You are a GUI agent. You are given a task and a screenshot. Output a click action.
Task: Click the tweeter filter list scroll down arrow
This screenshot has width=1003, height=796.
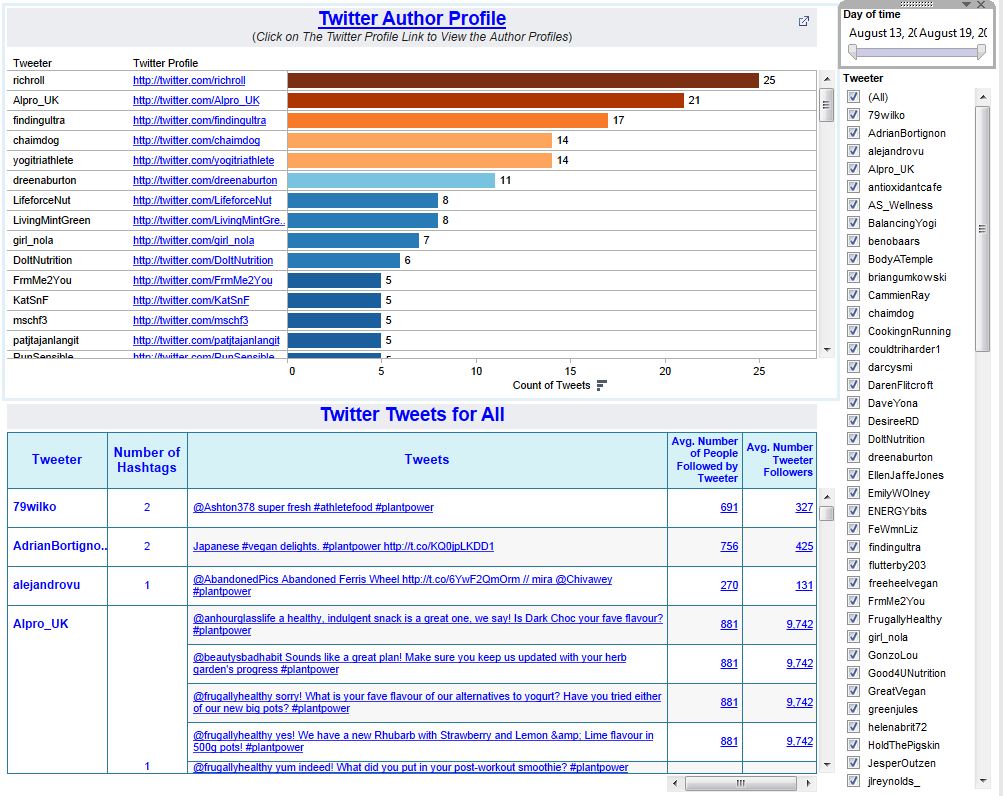pos(983,781)
